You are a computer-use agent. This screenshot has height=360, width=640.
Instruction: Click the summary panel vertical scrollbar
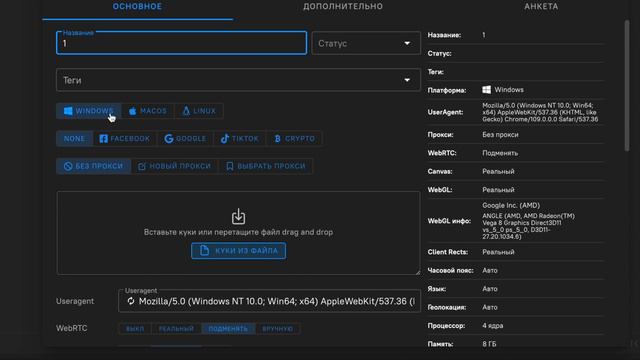(x=627, y=86)
